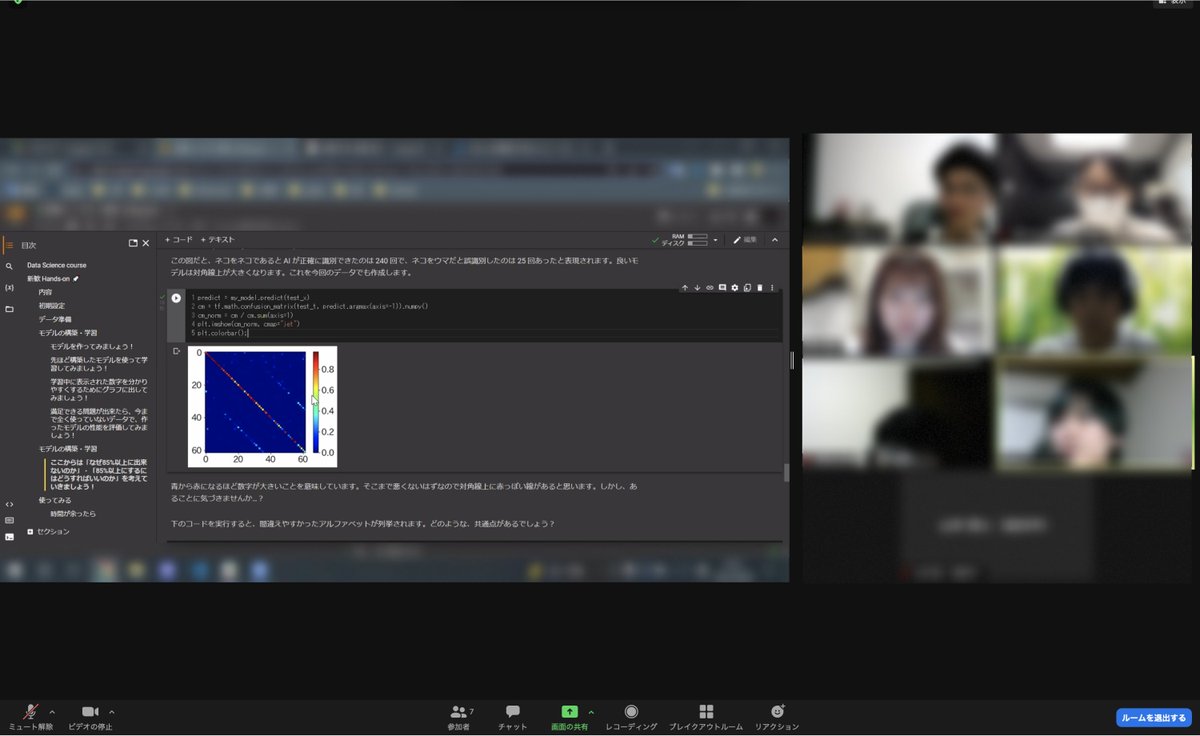This screenshot has height=736, width=1200.
Task: Click the notebook vertical scrollbar
Action: point(785,472)
